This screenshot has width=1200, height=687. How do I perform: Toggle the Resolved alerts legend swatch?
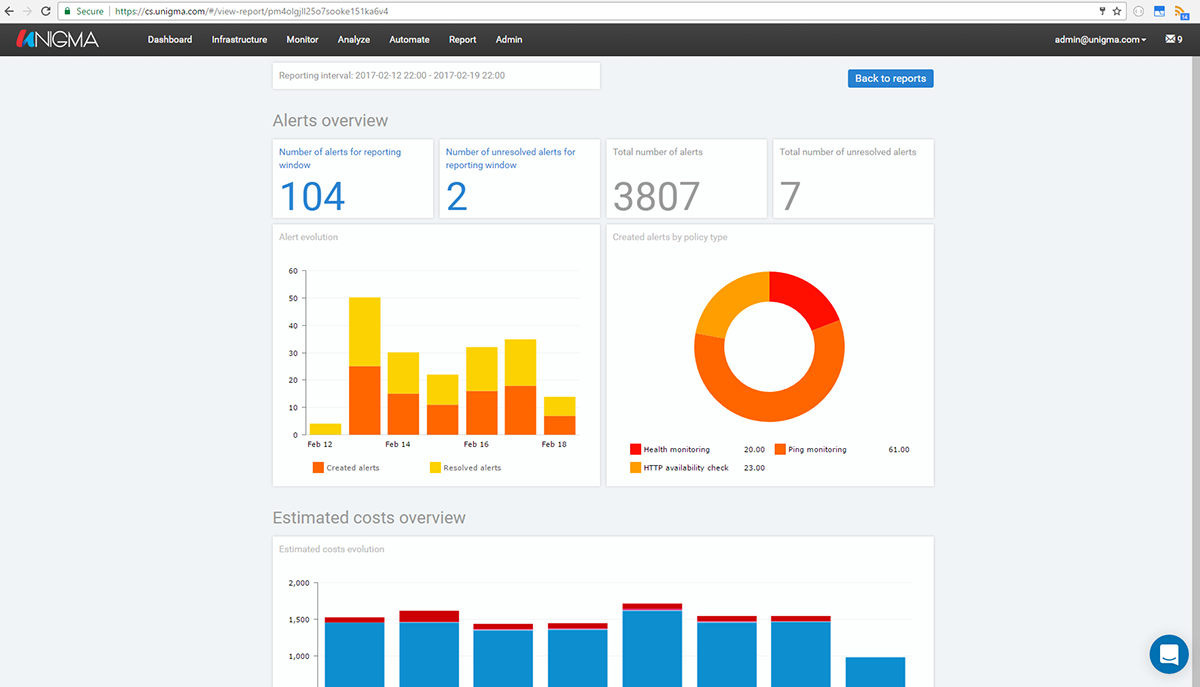[x=435, y=467]
